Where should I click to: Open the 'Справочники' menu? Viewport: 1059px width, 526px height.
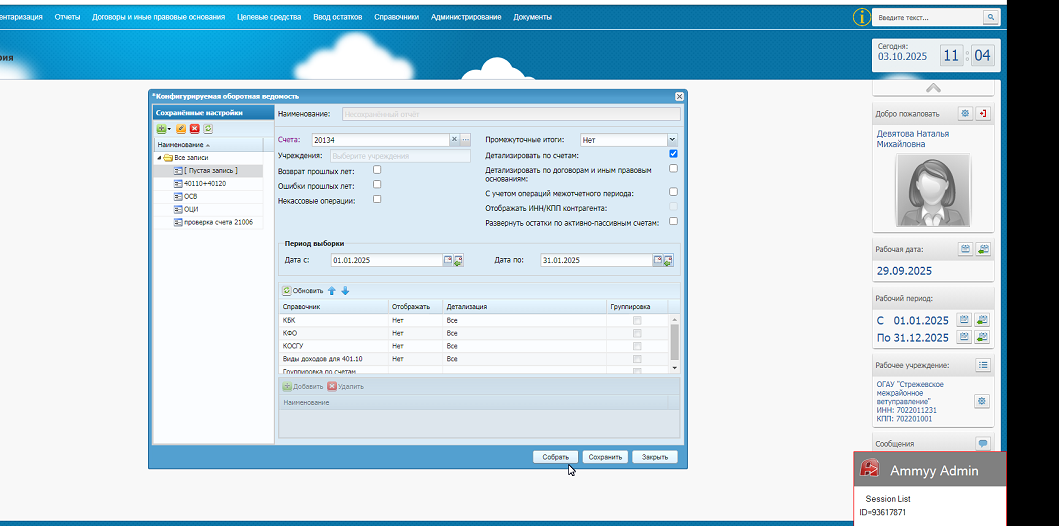pyautogui.click(x=396, y=17)
